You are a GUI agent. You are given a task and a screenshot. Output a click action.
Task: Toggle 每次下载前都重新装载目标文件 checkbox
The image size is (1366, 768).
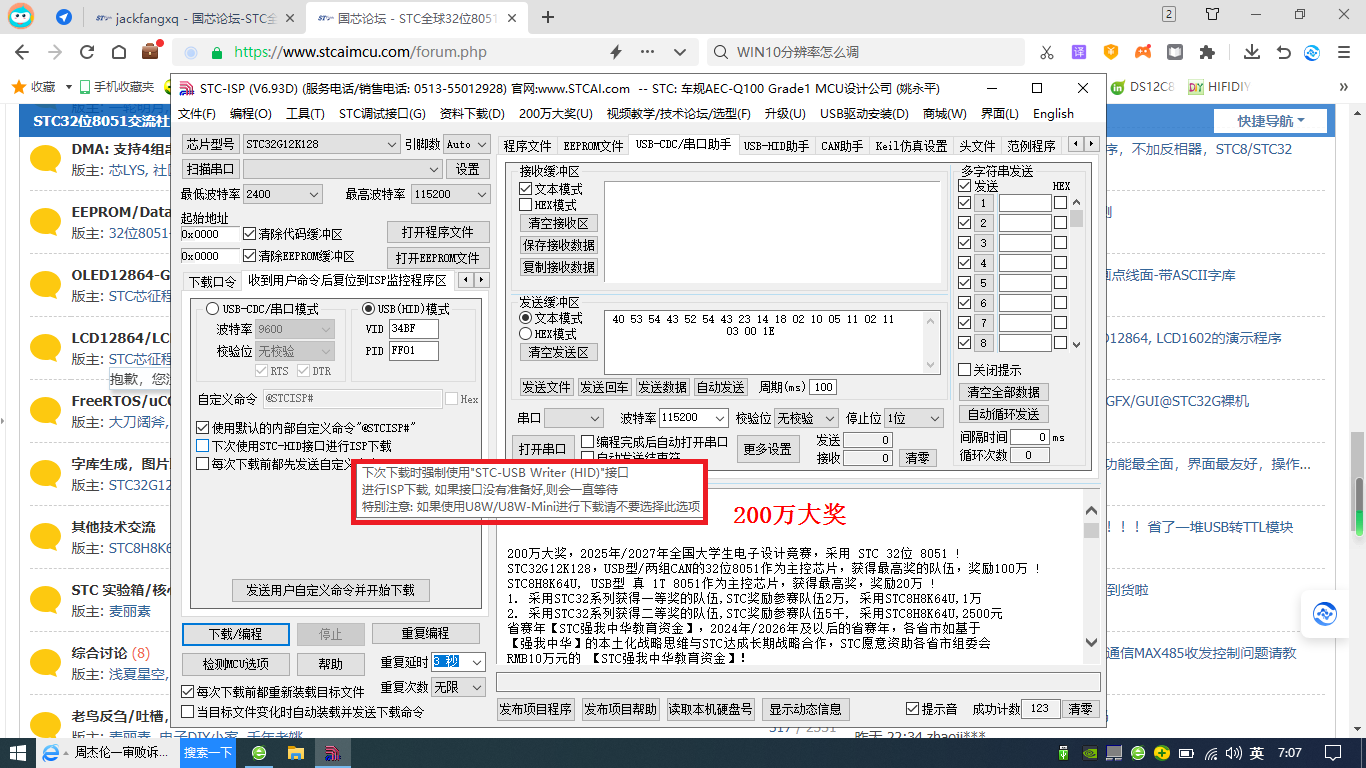tap(187, 692)
